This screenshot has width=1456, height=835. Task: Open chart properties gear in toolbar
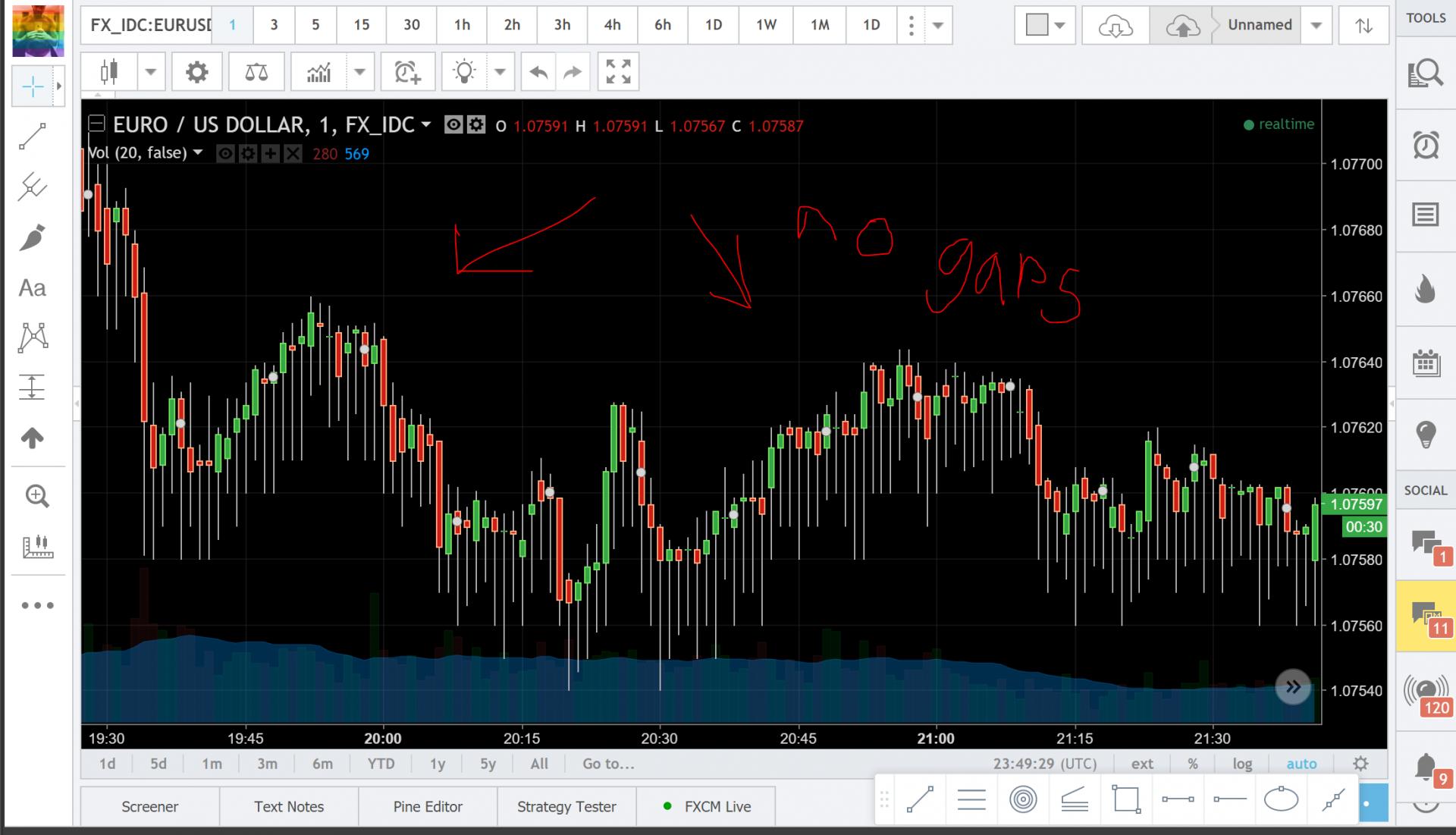[x=196, y=73]
